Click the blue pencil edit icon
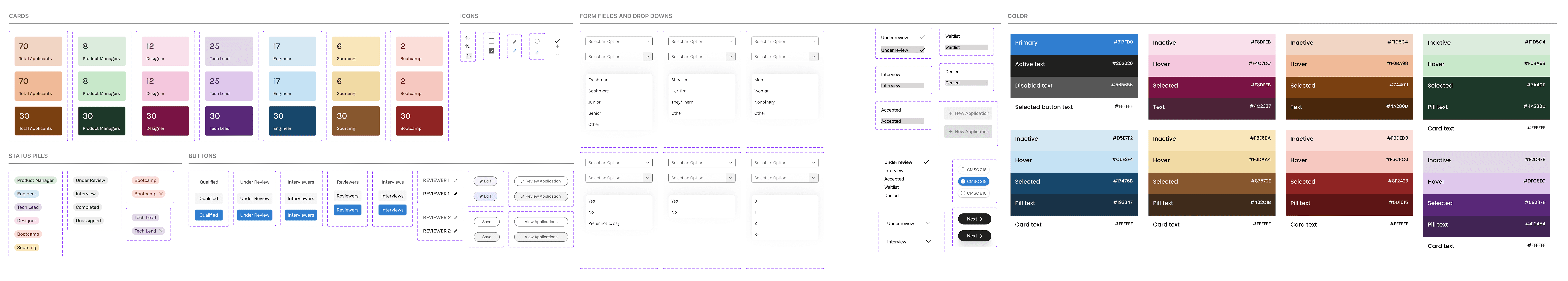The width and height of the screenshot is (1568, 281). coord(514,51)
